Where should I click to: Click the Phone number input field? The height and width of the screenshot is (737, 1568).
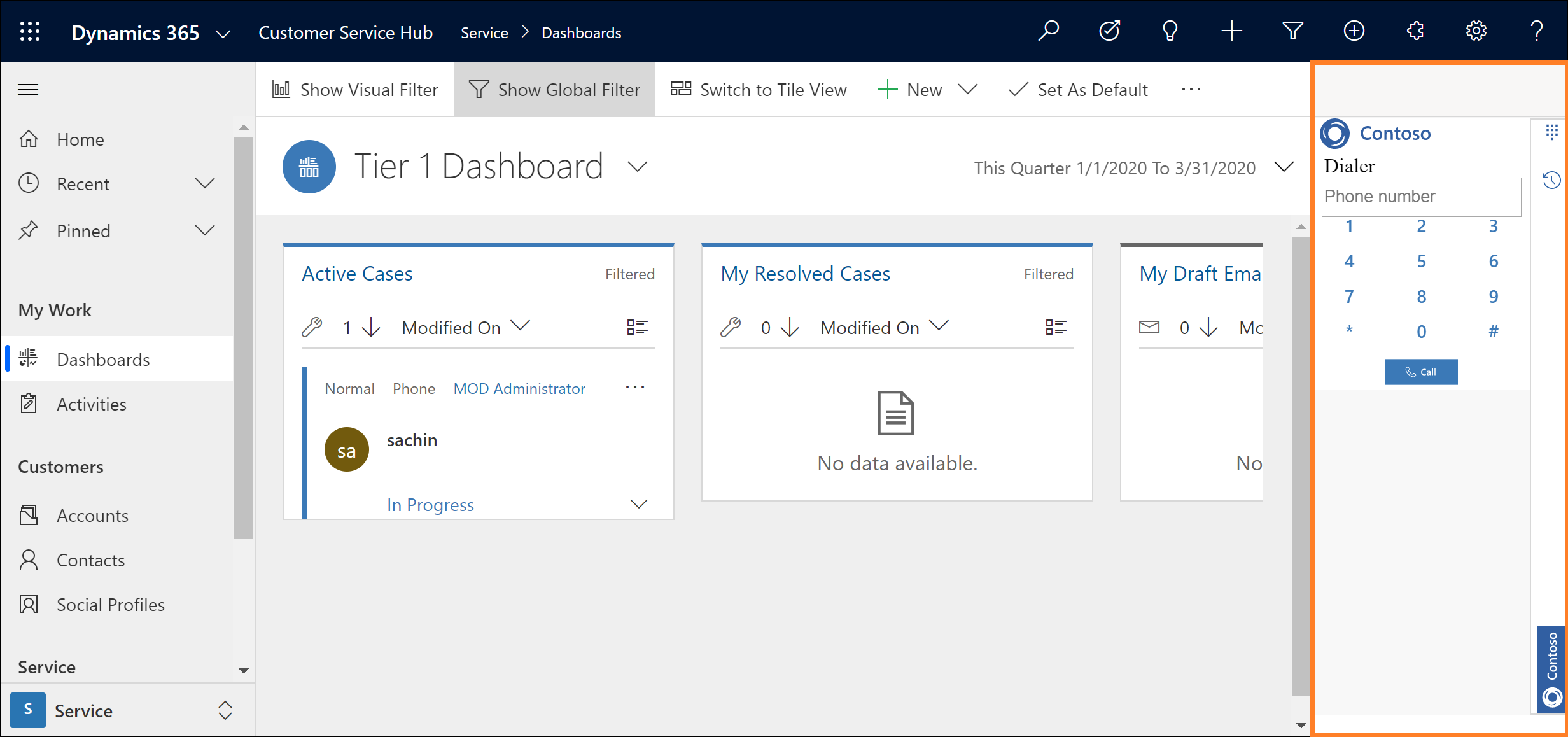tap(1421, 196)
